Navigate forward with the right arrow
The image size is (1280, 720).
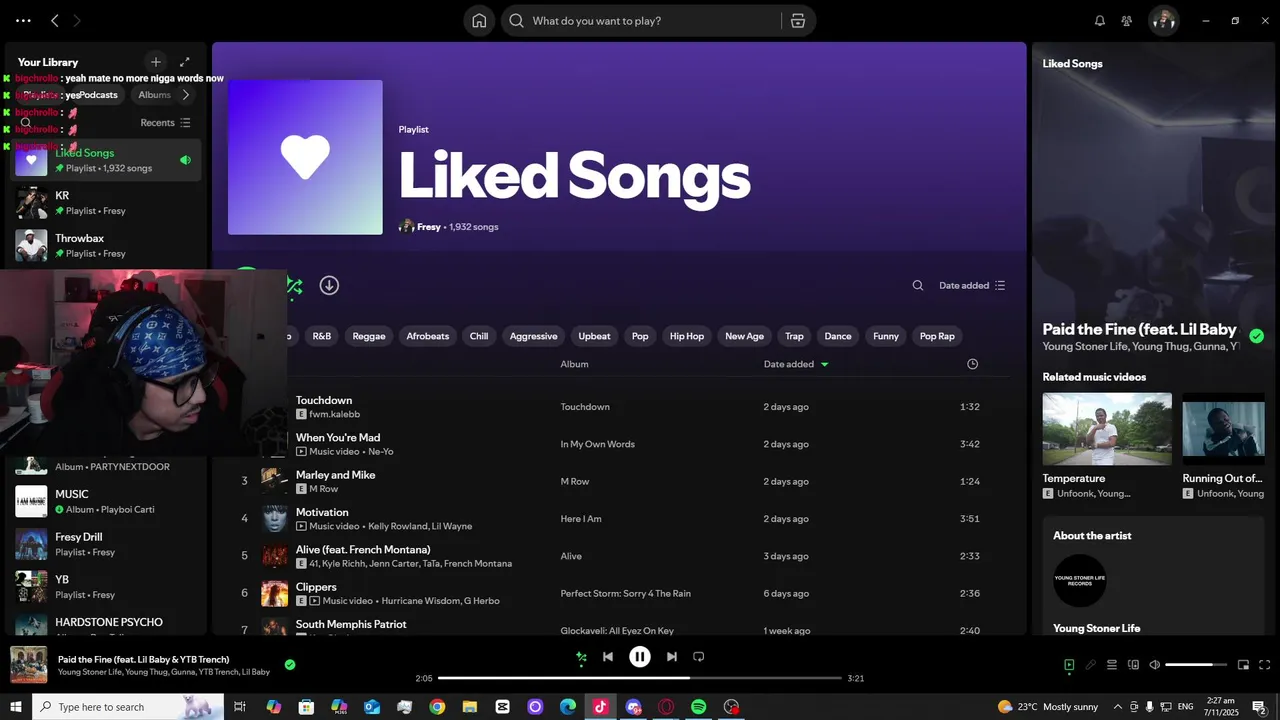pyautogui.click(x=77, y=20)
